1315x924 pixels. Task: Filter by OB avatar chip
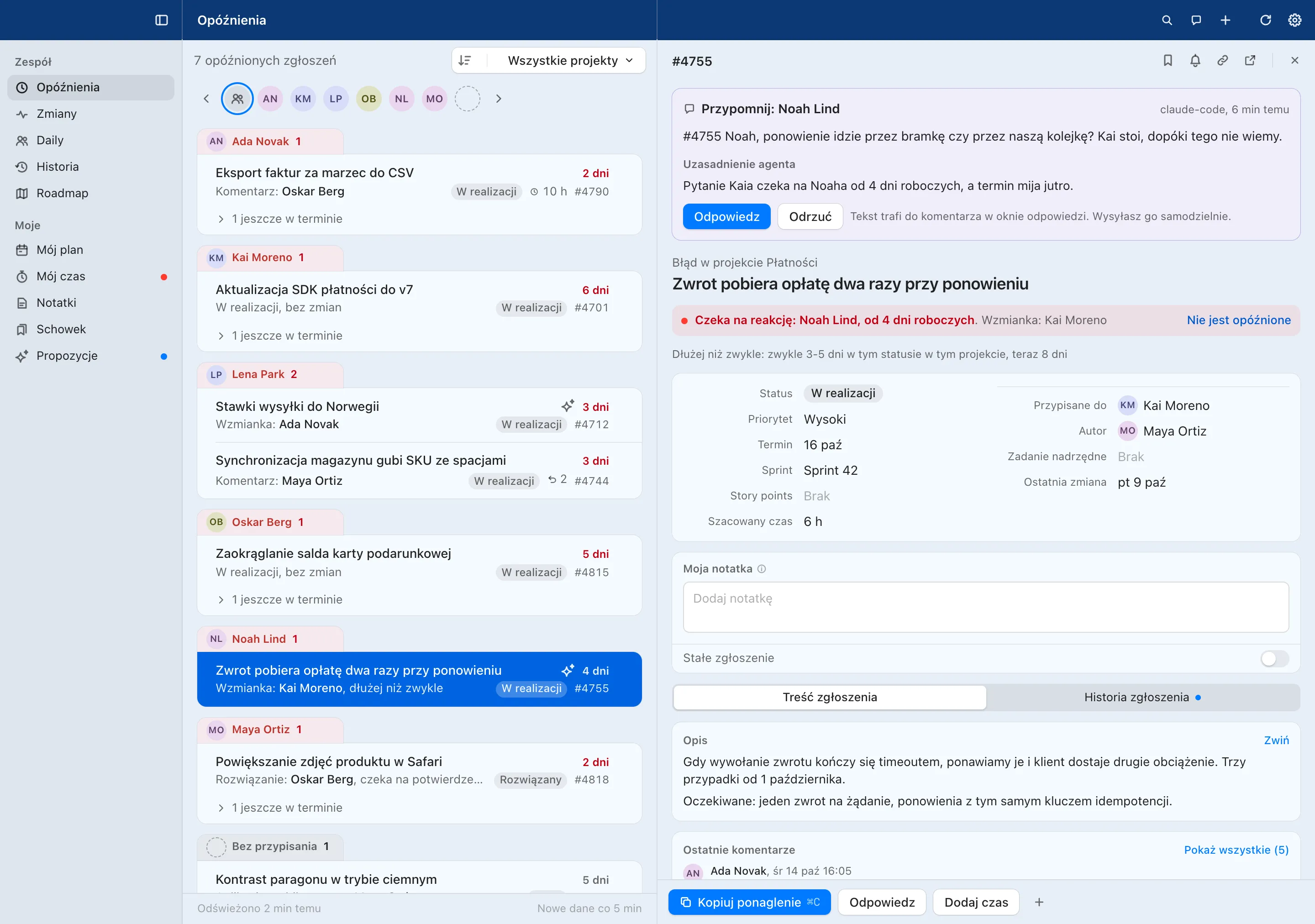coord(369,99)
